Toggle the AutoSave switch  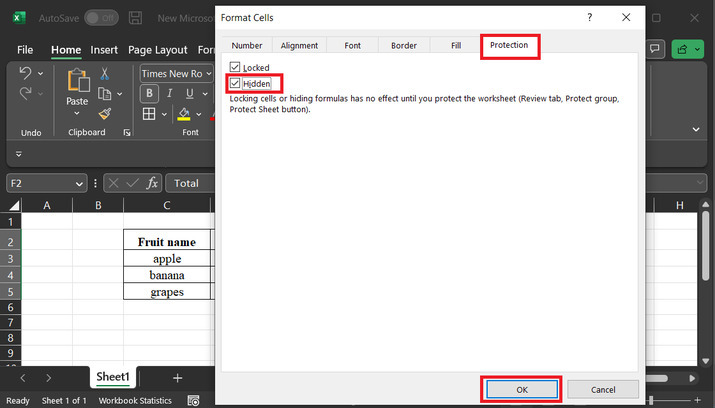102,18
